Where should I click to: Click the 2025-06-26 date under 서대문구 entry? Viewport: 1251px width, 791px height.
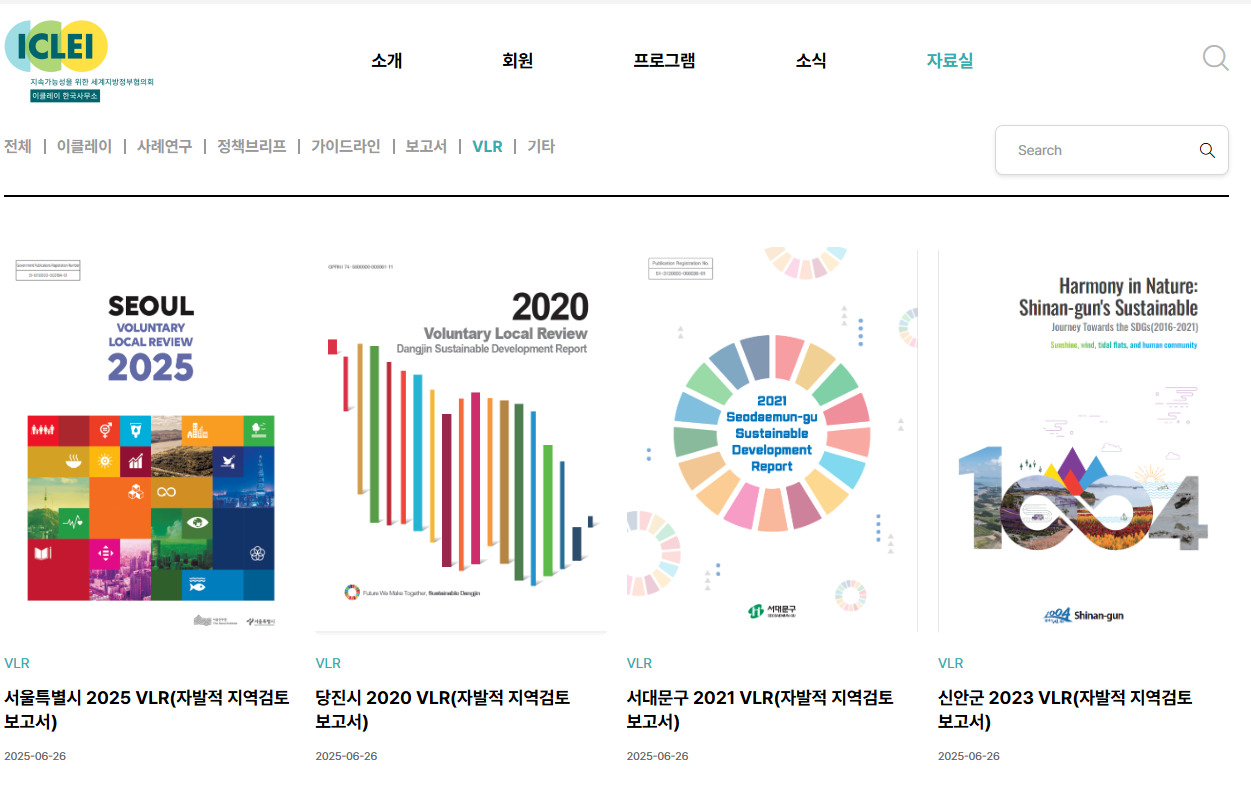point(658,756)
